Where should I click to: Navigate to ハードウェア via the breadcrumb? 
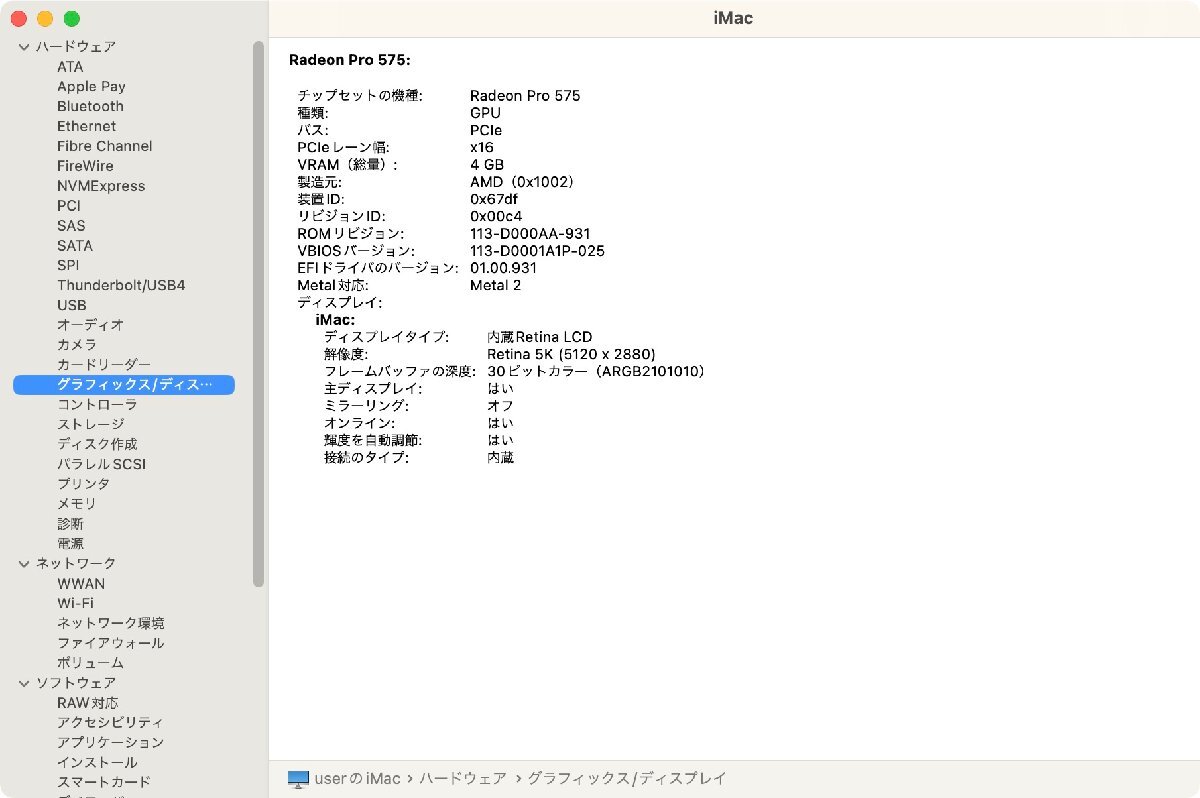pos(463,777)
